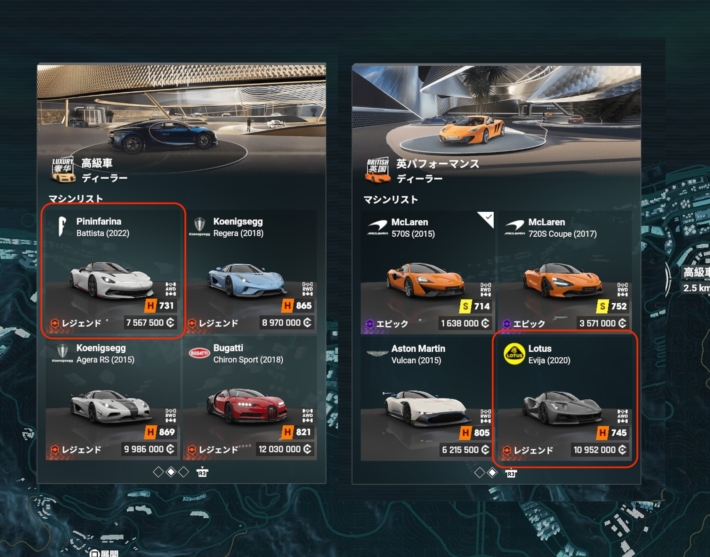The width and height of the screenshot is (710, 557).
Task: Click the red Bugatti brand logo
Action: click(199, 353)
